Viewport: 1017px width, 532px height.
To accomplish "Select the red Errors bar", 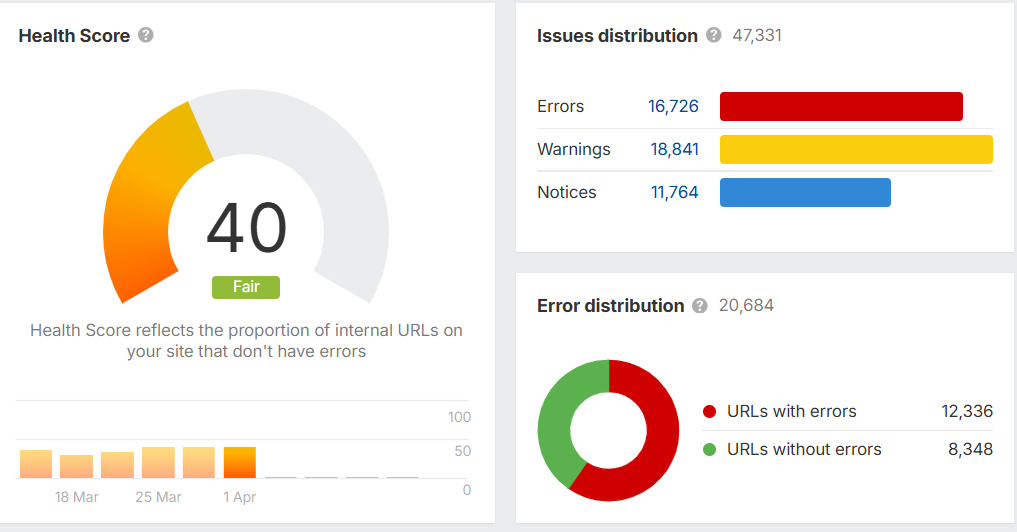I will tap(841, 107).
